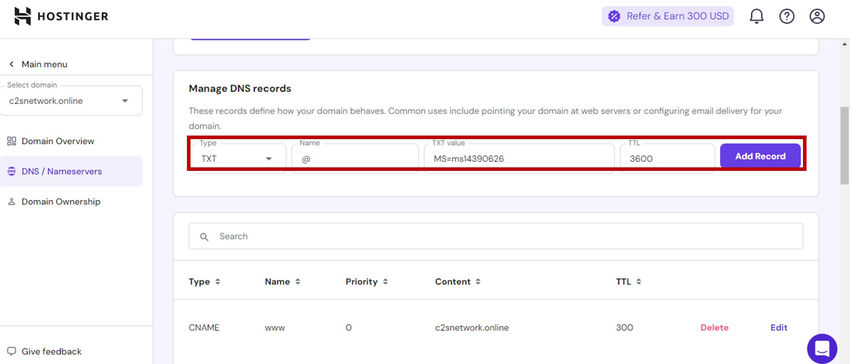The width and height of the screenshot is (850, 364).
Task: Open the live chat bubble button
Action: point(822,348)
